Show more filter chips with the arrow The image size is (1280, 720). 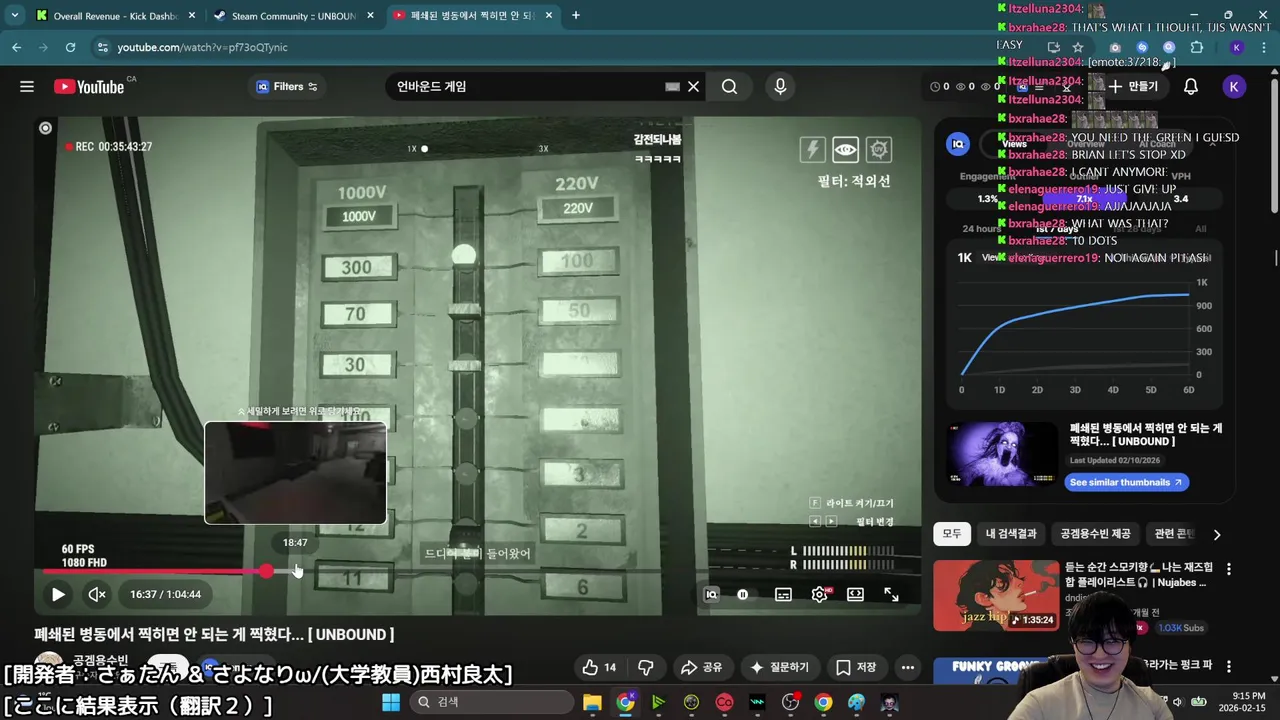(1216, 534)
